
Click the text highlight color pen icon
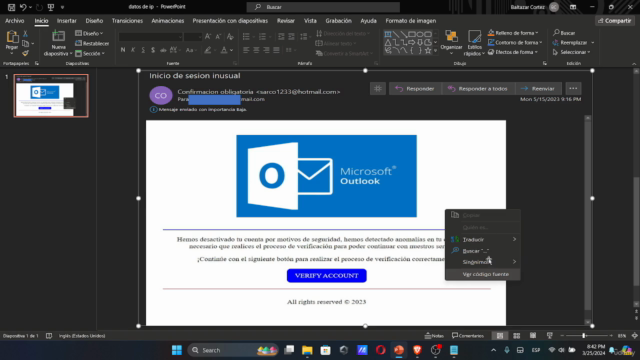click(208, 50)
